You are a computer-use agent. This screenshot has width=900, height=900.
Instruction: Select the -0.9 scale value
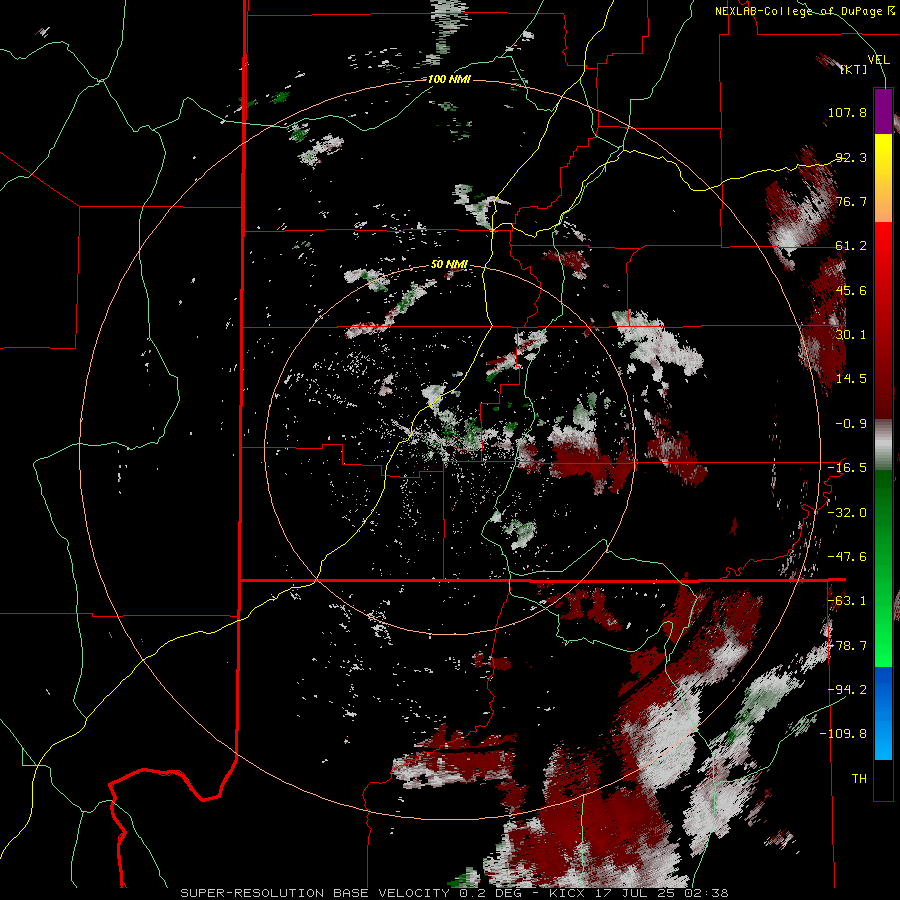tap(851, 424)
